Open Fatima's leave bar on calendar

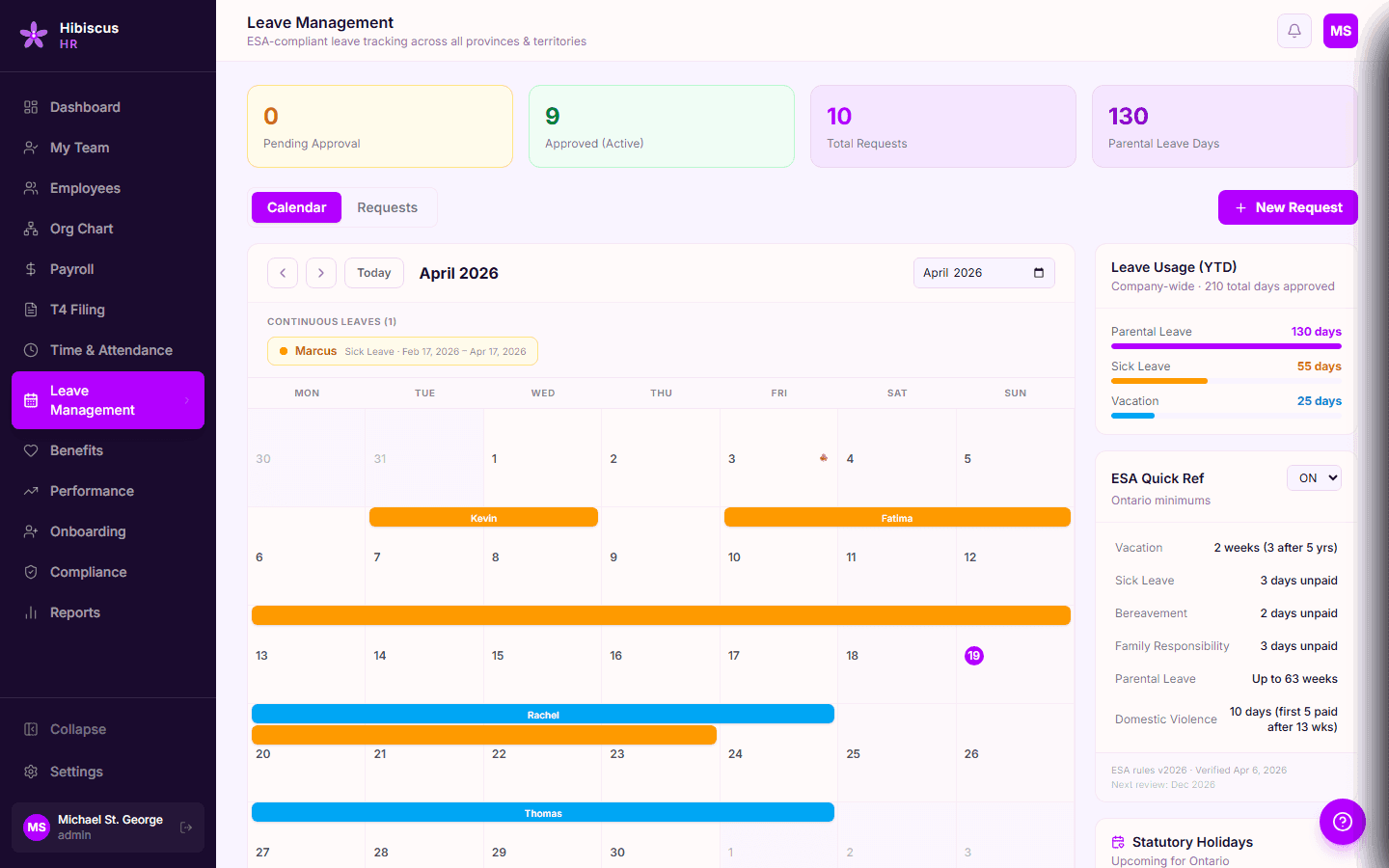(x=897, y=518)
